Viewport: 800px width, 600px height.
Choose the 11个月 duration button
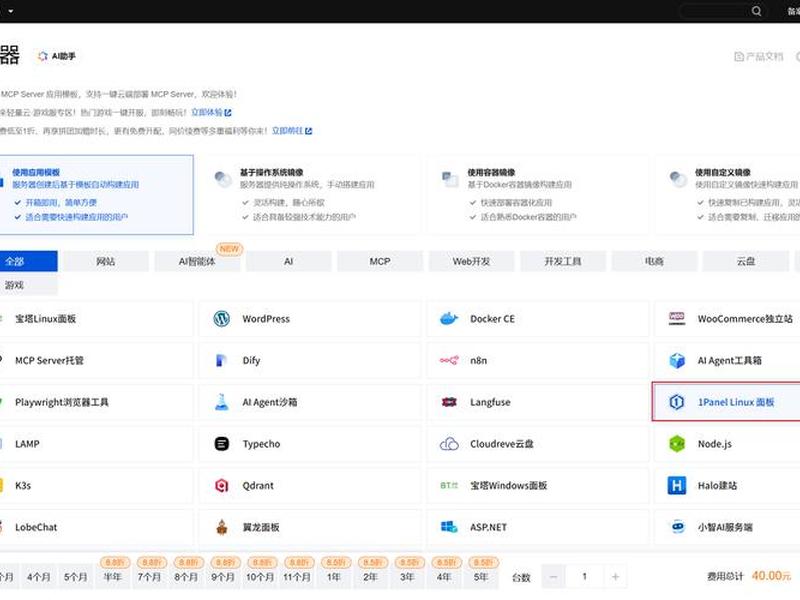297,577
